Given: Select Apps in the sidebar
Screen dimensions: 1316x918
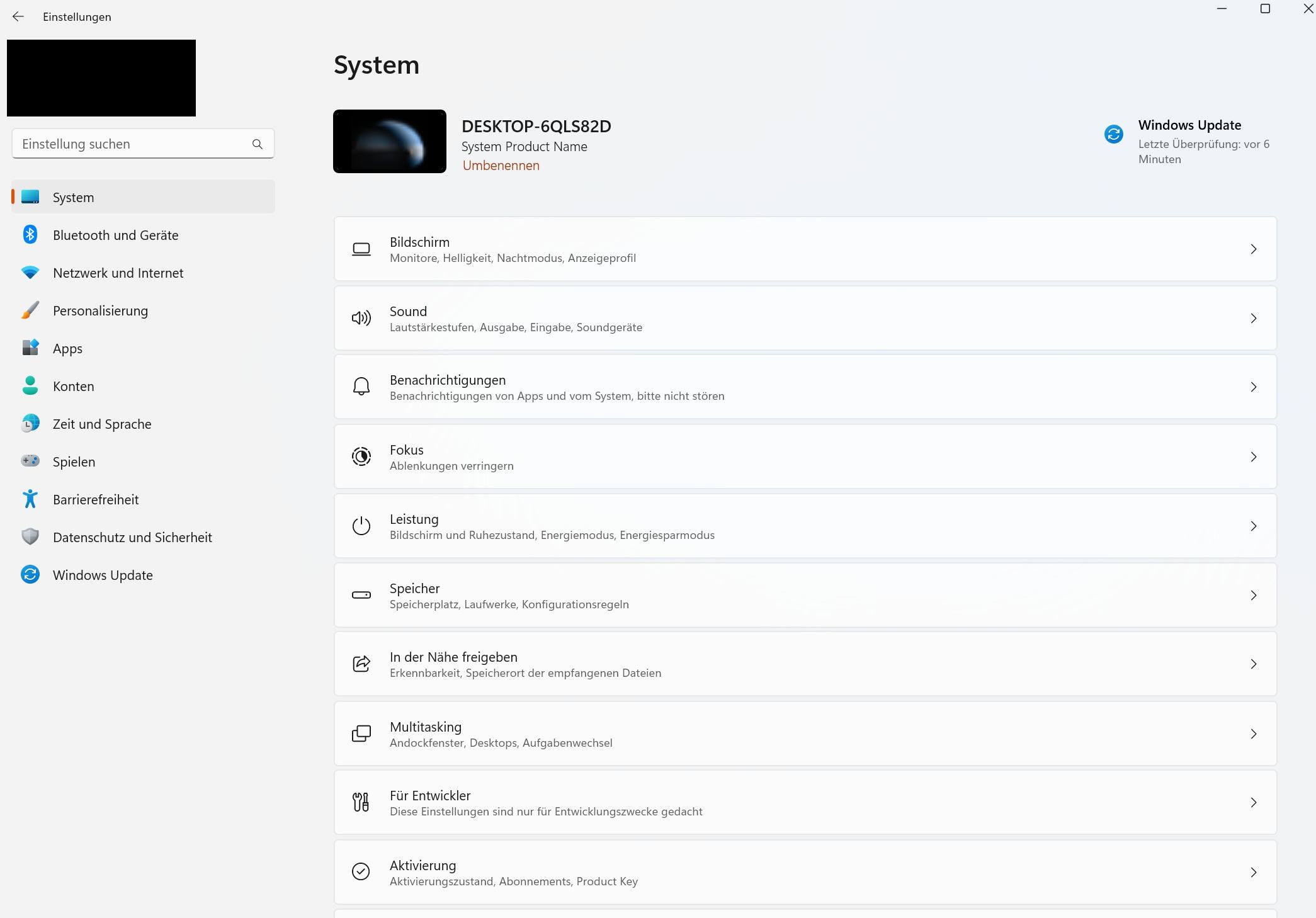Looking at the screenshot, I should [67, 348].
